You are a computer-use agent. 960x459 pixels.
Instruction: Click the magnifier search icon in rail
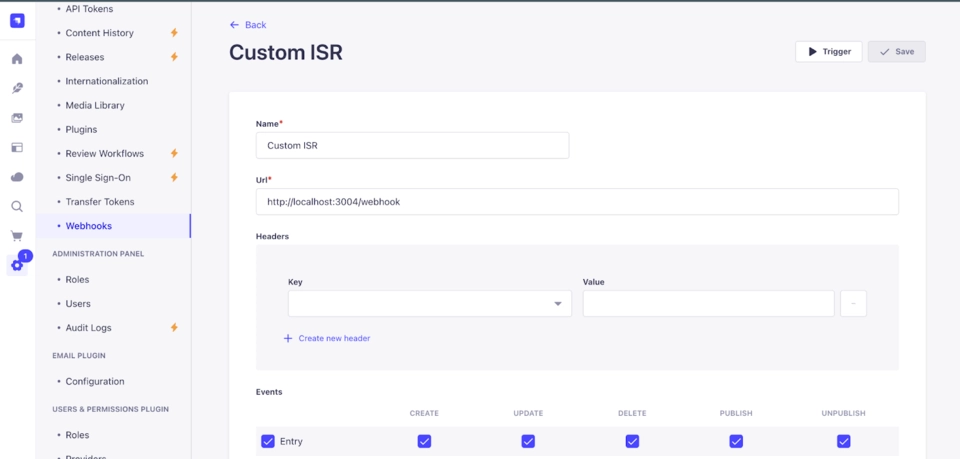tap(17, 206)
